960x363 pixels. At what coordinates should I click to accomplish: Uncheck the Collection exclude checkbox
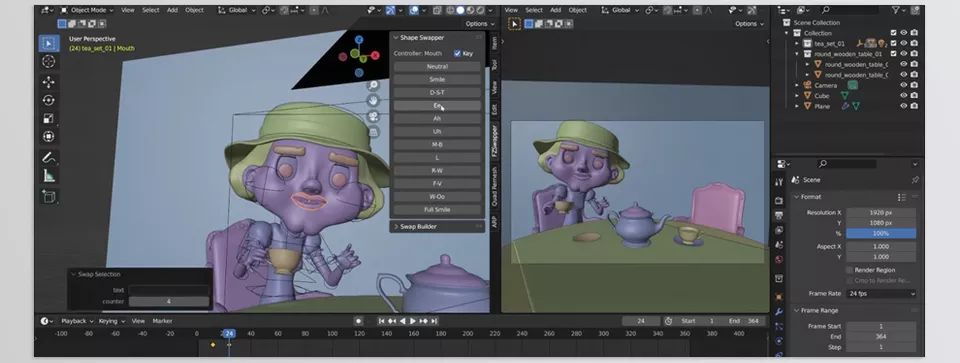893,33
